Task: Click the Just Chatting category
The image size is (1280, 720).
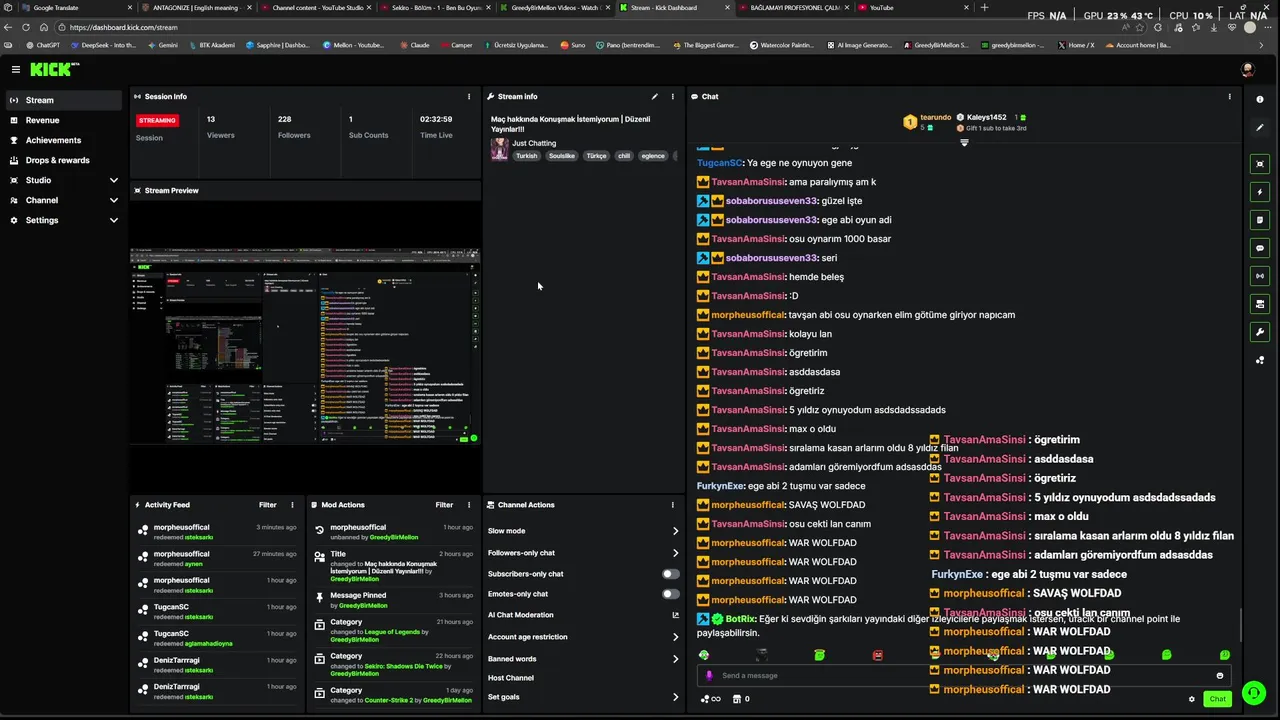Action: [534, 143]
